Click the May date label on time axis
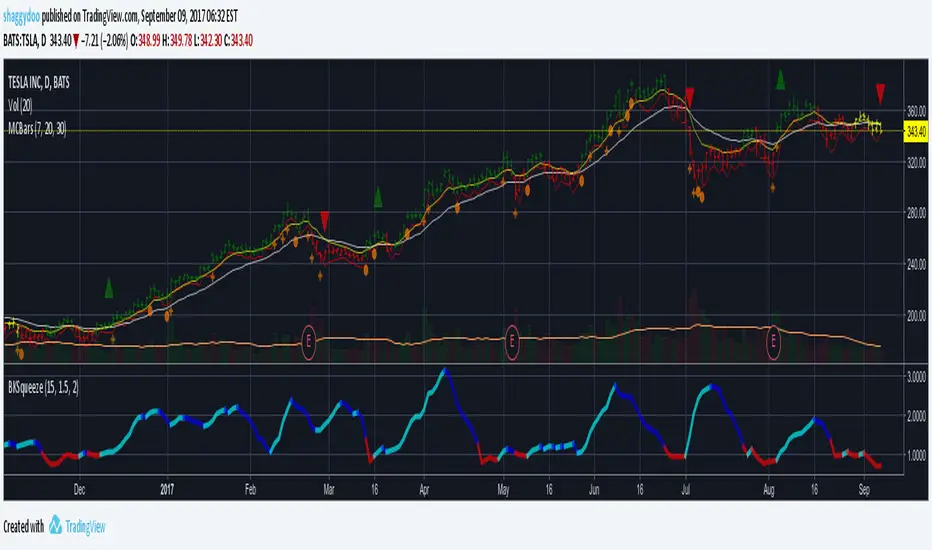Image resolution: width=932 pixels, height=550 pixels. [x=503, y=490]
